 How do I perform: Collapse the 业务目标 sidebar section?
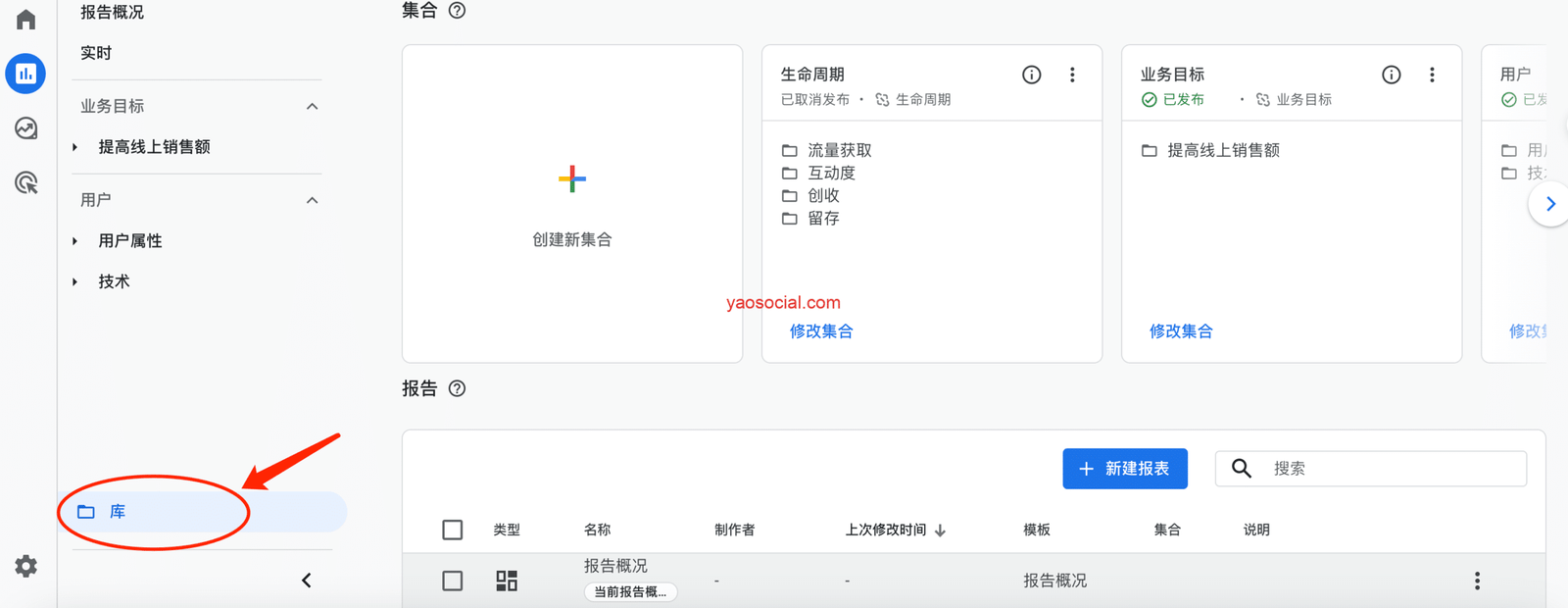(312, 106)
